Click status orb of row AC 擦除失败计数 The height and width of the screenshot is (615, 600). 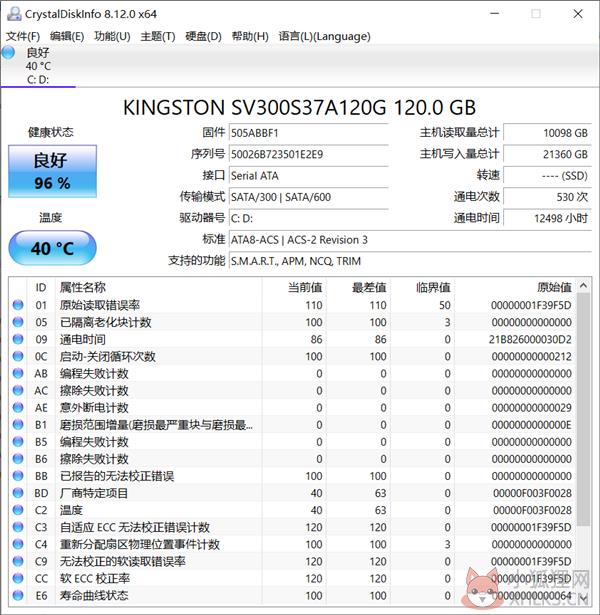pos(18,390)
